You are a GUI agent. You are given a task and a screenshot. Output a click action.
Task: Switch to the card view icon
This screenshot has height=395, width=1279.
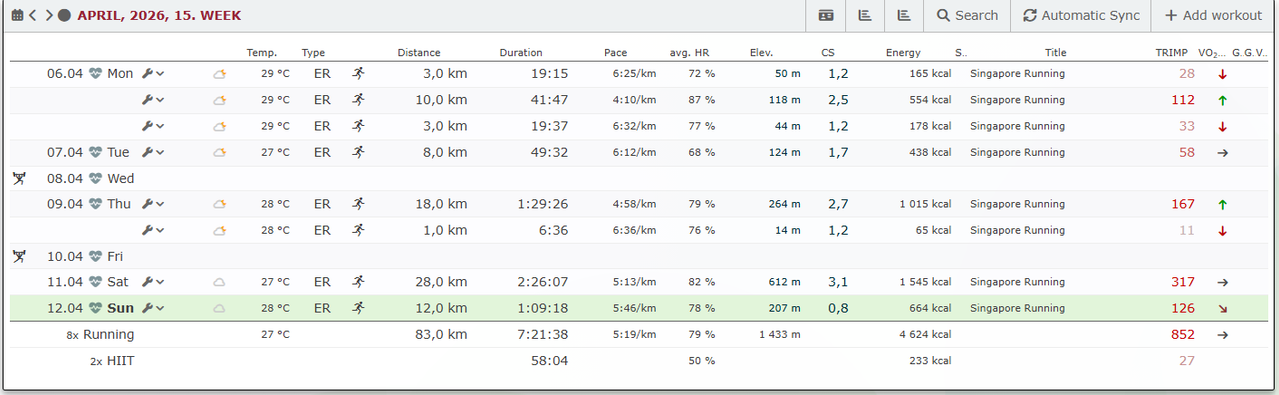(826, 15)
